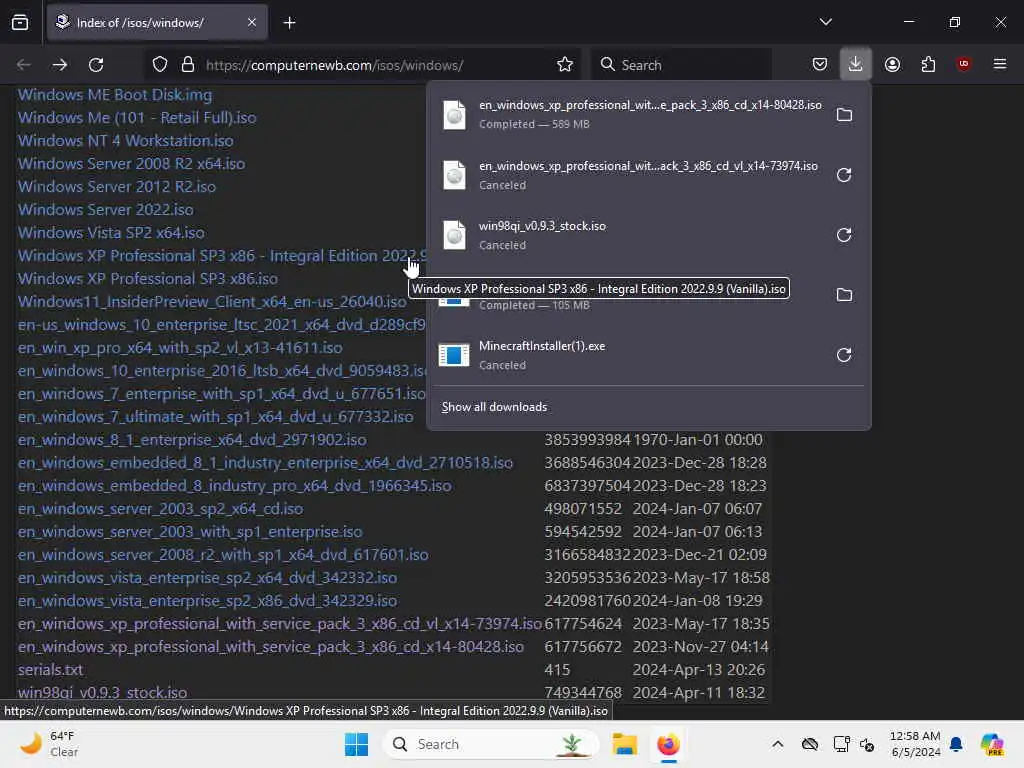Download Windows XP Professional SP3 x86.iso

(148, 278)
